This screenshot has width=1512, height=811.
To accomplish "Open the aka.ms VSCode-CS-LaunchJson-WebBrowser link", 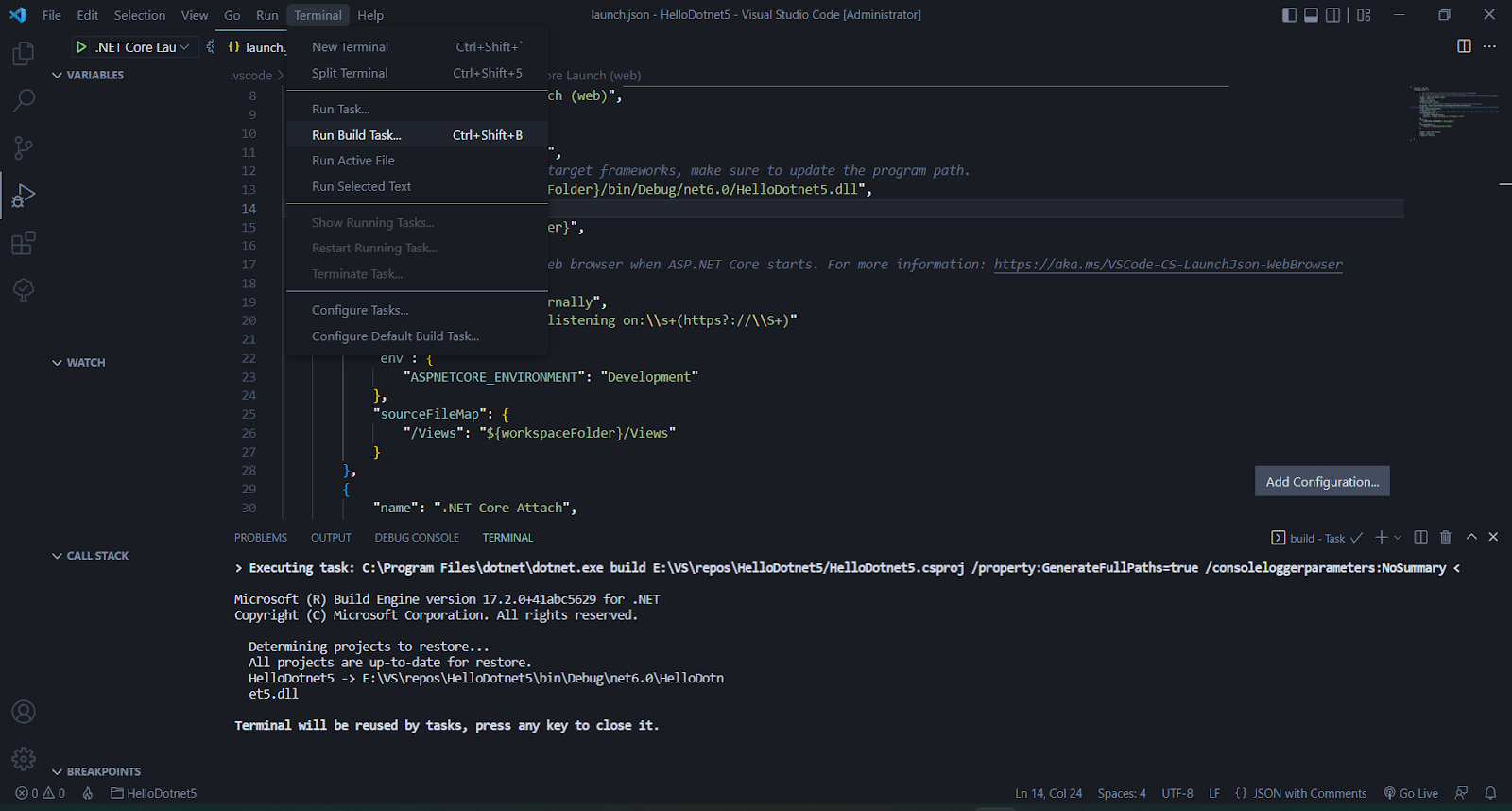I will [x=1168, y=265].
